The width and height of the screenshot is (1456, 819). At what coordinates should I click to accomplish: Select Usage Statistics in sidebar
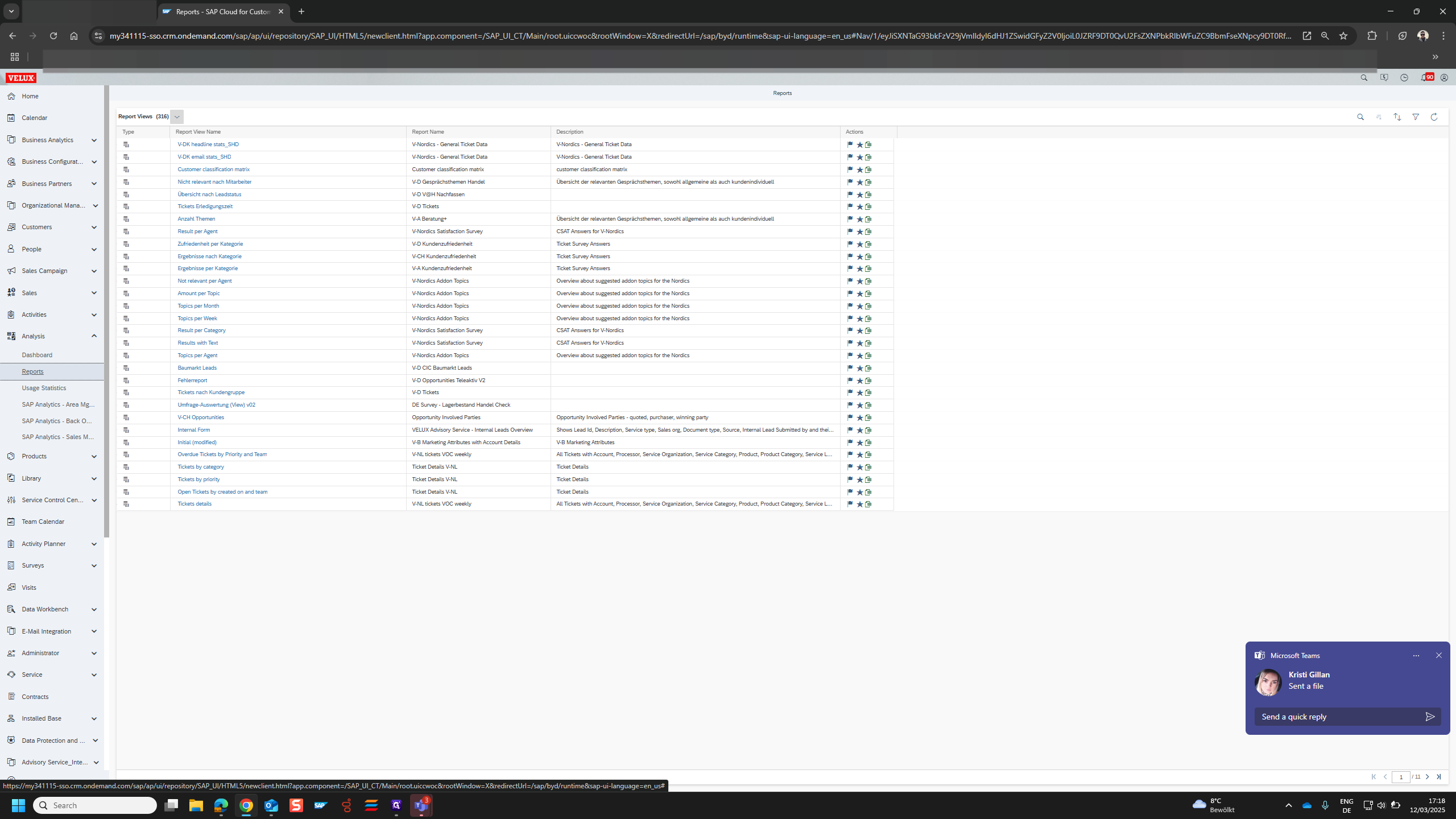(44, 388)
